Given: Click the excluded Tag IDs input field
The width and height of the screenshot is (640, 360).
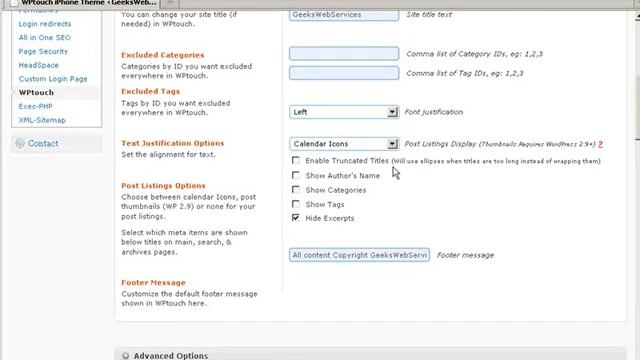Looking at the screenshot, I should (x=344, y=73).
